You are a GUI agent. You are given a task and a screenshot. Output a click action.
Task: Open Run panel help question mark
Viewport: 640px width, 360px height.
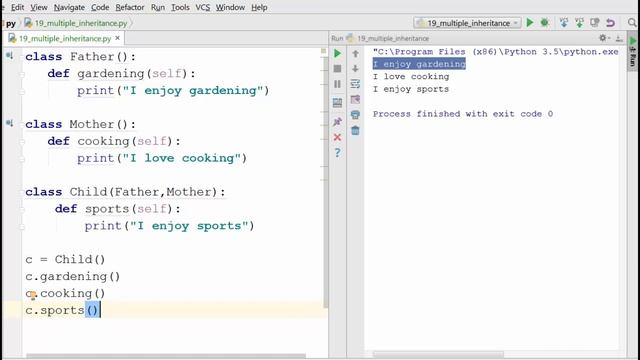337,153
